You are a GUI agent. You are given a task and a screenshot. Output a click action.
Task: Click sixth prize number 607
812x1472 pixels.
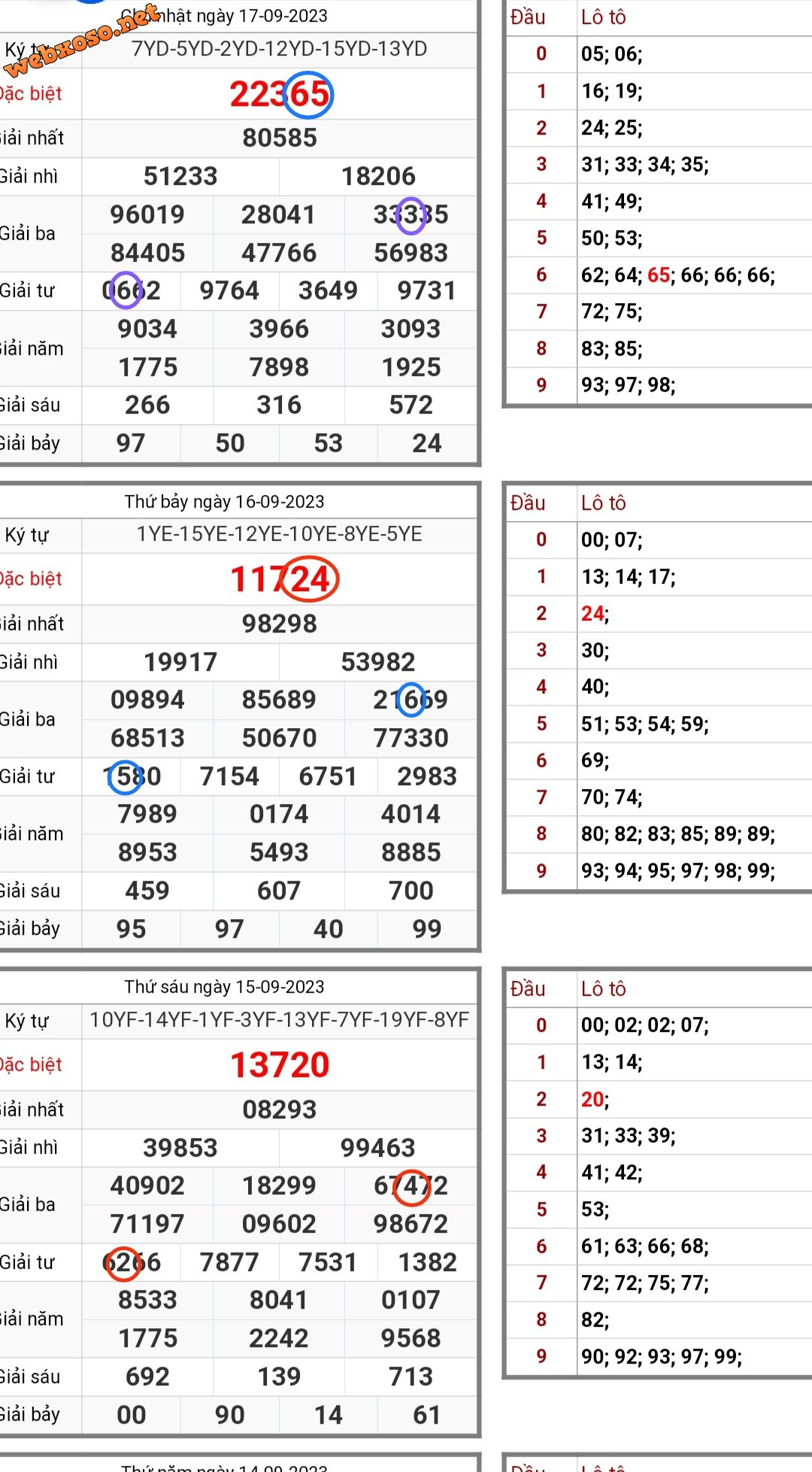coord(279,891)
